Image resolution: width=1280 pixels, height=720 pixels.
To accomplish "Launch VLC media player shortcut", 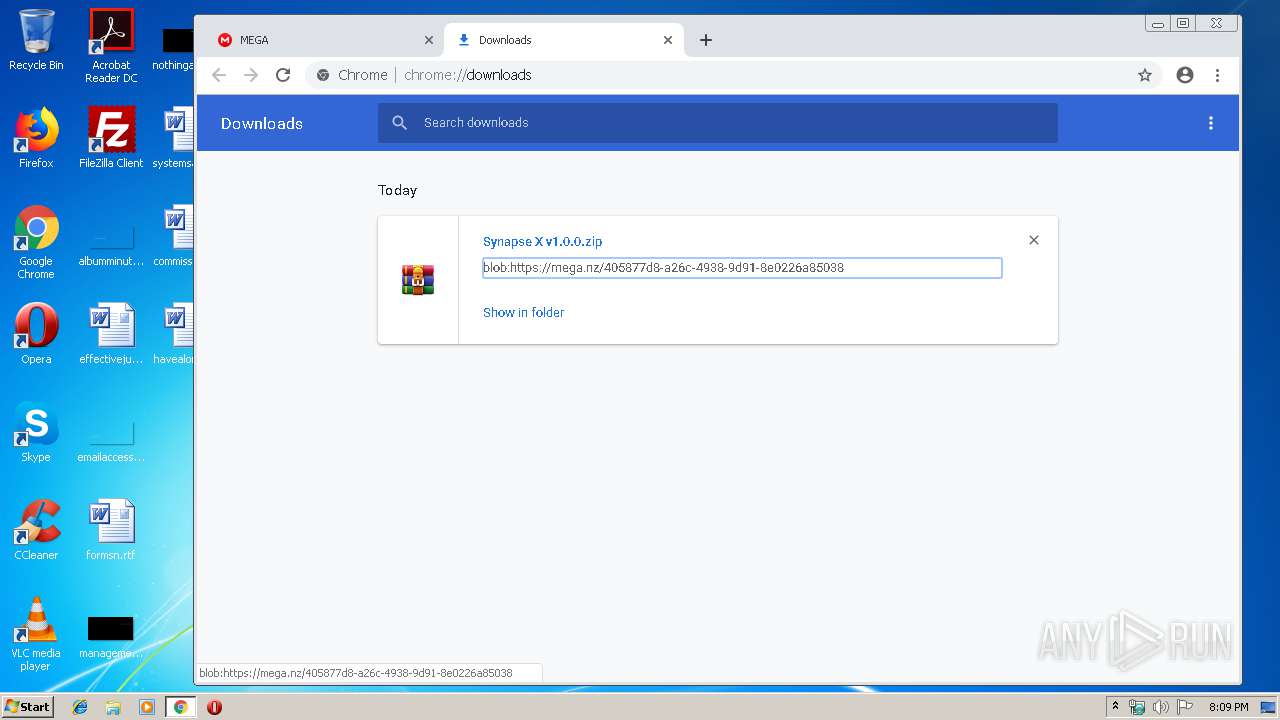I will click(36, 634).
